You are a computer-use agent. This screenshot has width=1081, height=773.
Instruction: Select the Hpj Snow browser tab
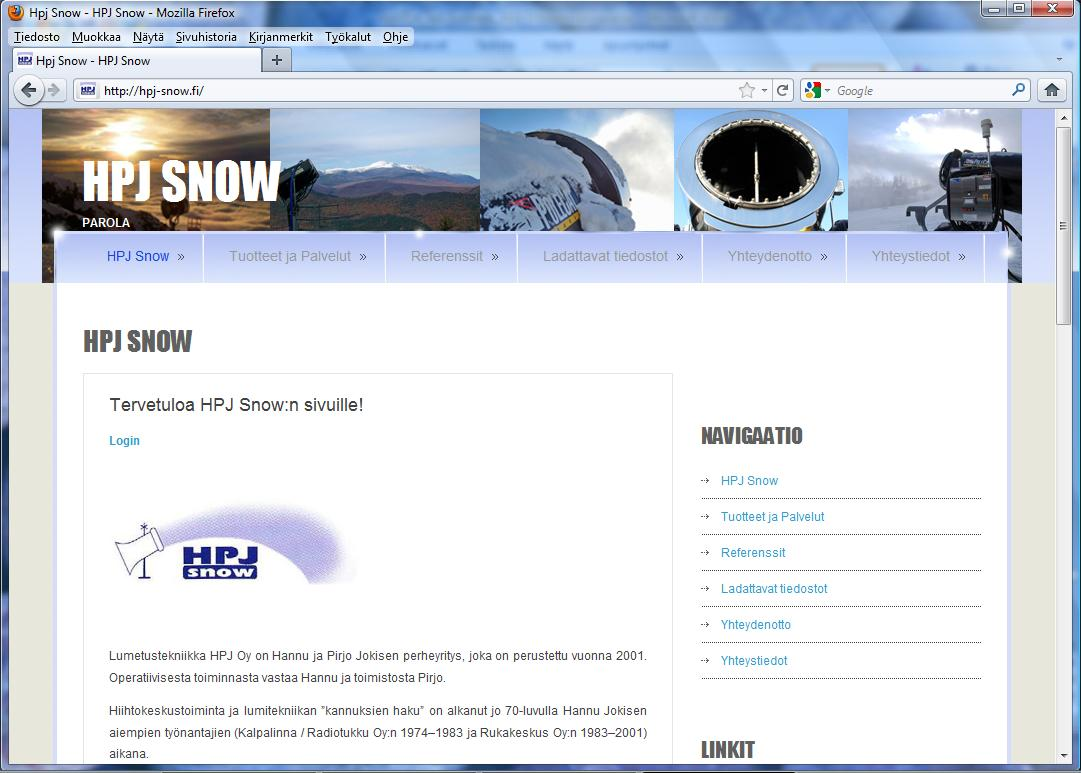click(x=137, y=61)
